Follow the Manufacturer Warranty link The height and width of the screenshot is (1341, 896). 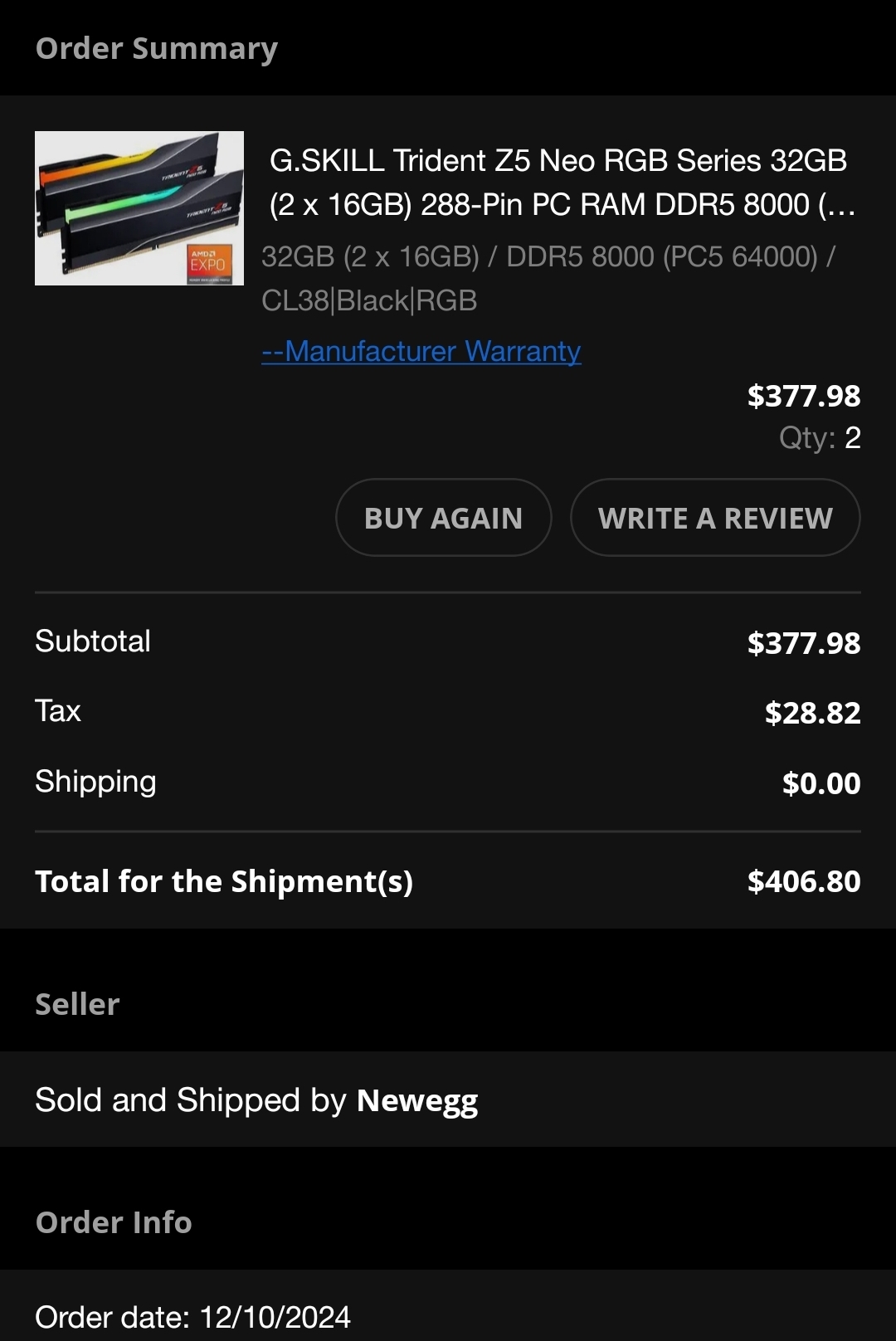coord(421,351)
